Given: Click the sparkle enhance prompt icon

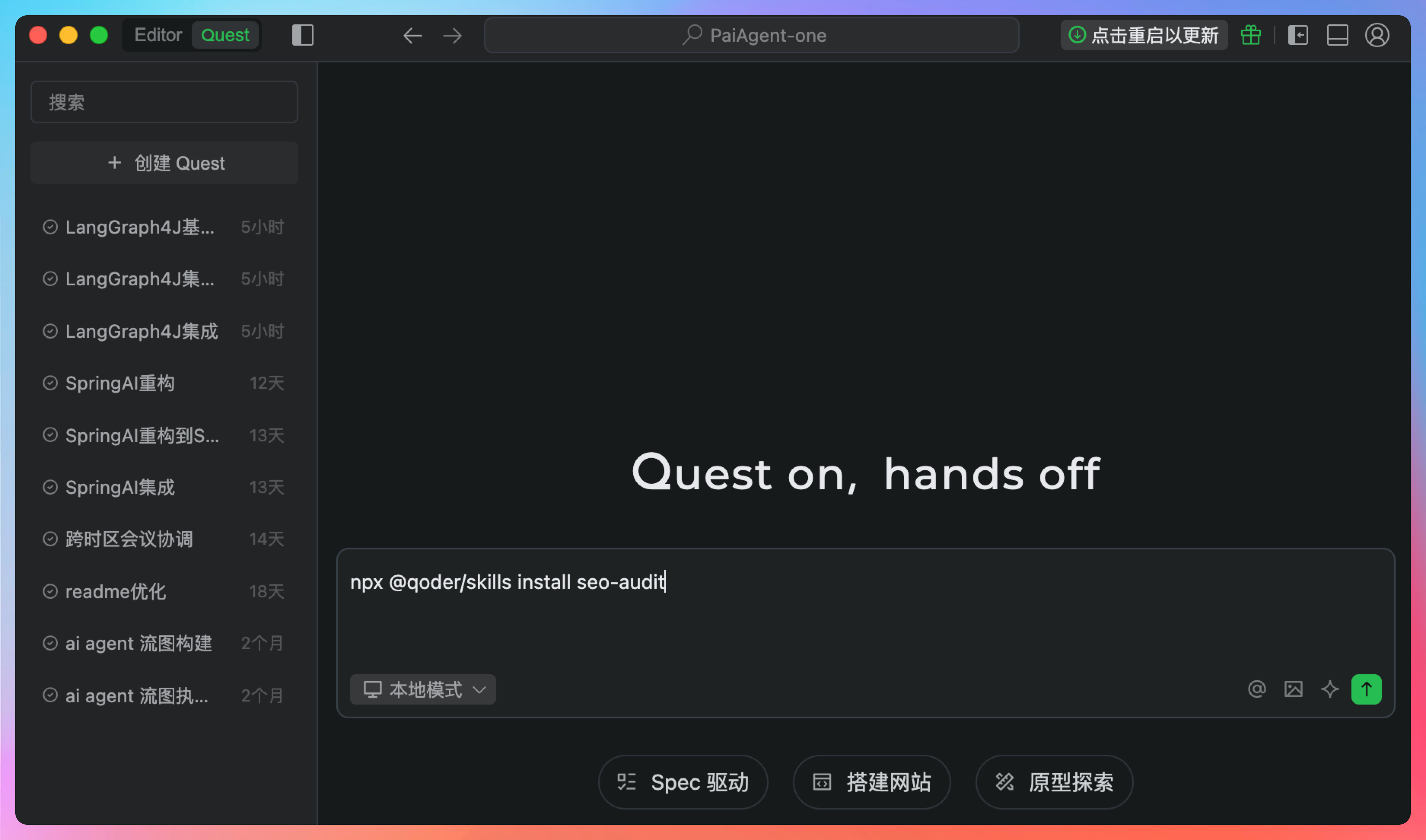Looking at the screenshot, I should [1329, 689].
